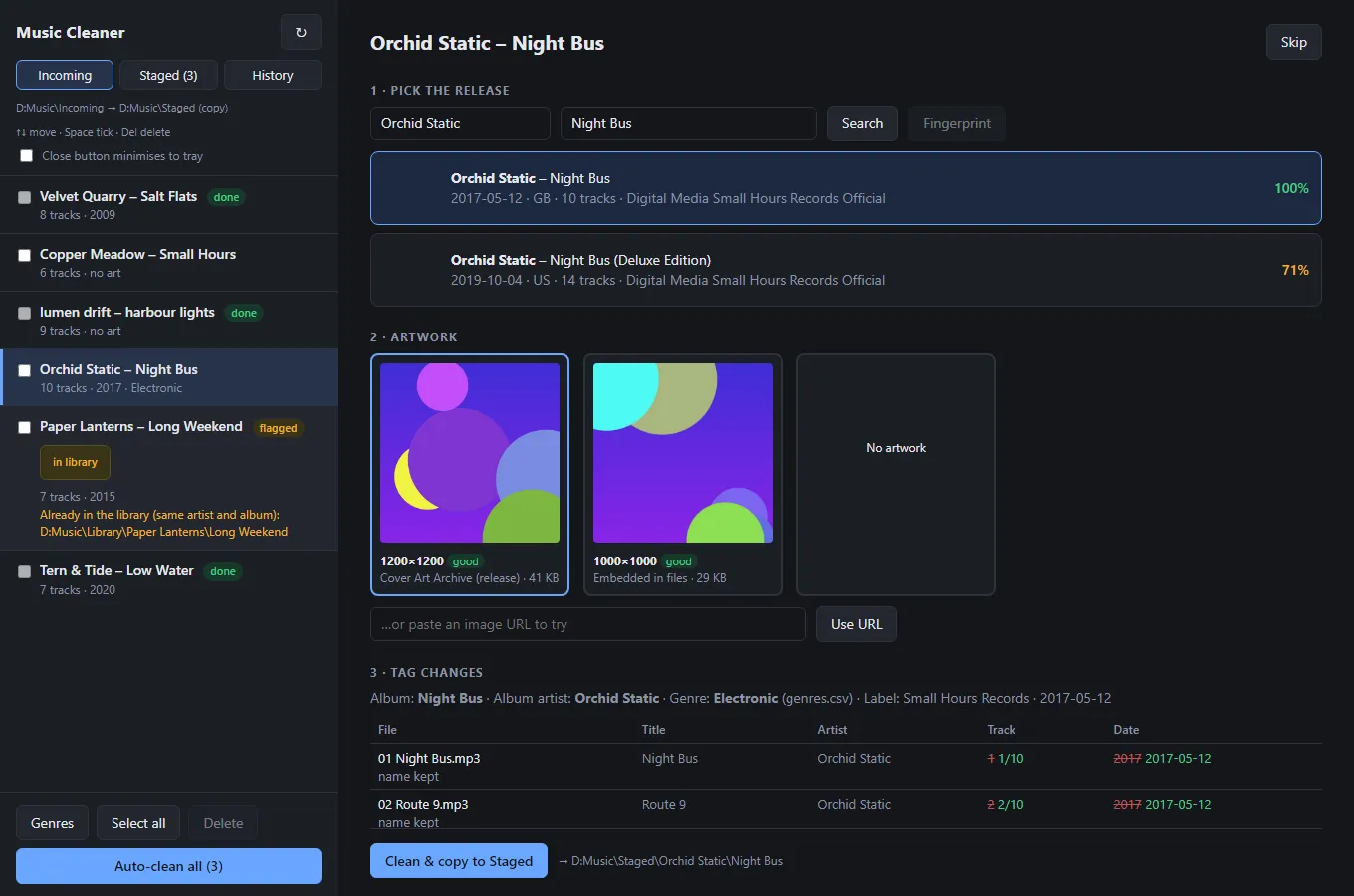This screenshot has height=896, width=1354.
Task: Check the Copper Meadow – Small Hours checkbox
Action: (x=24, y=255)
